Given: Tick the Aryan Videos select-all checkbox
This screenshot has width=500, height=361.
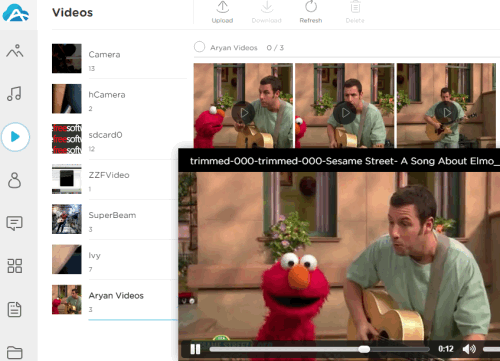Looking at the screenshot, I should coord(199,47).
